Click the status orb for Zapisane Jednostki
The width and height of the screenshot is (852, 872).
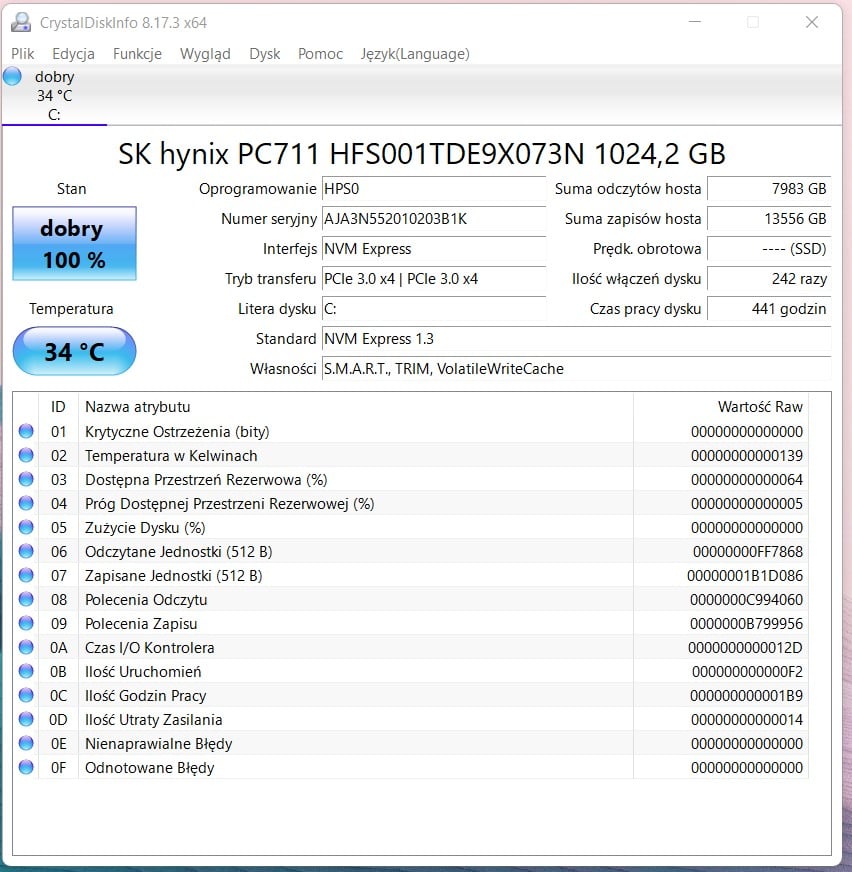(x=26, y=575)
